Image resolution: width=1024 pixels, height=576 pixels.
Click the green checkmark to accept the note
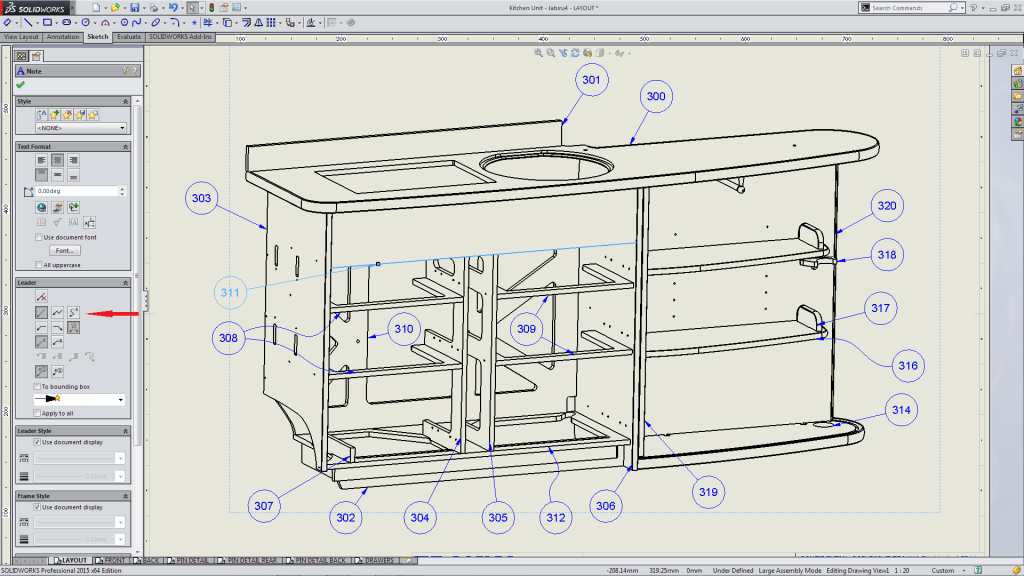pos(20,85)
